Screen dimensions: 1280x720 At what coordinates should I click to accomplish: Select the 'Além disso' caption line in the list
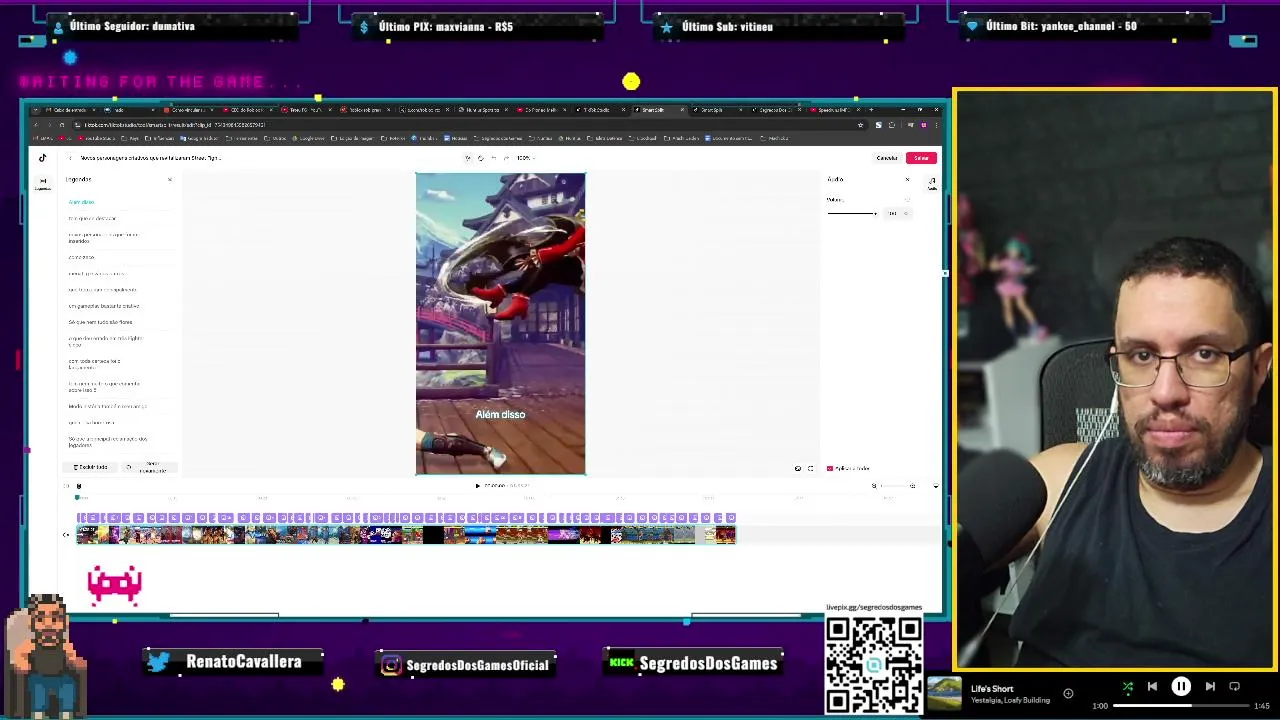click(81, 202)
